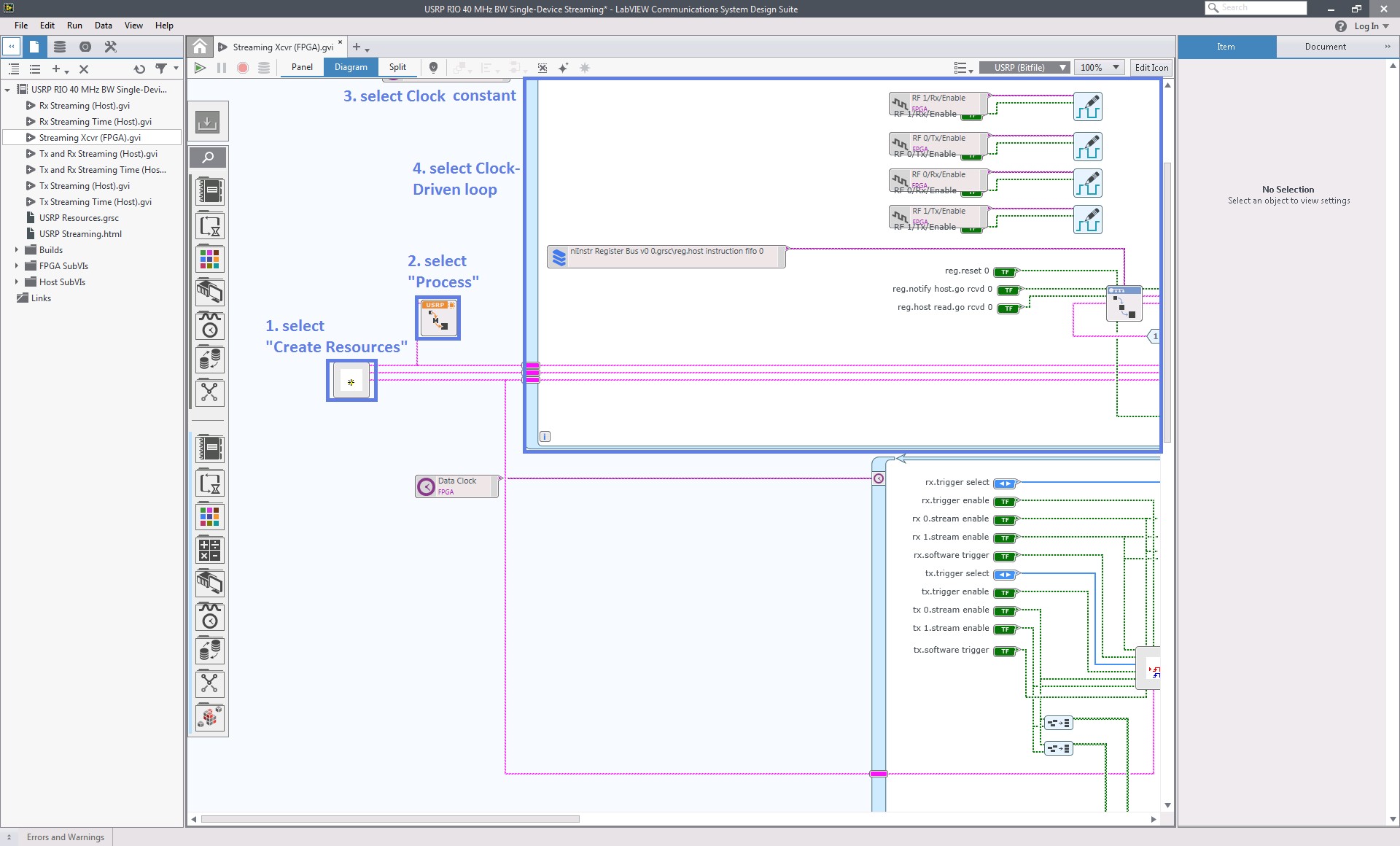Click the palette install download icon
This screenshot has height=846, width=1400.
[x=208, y=122]
